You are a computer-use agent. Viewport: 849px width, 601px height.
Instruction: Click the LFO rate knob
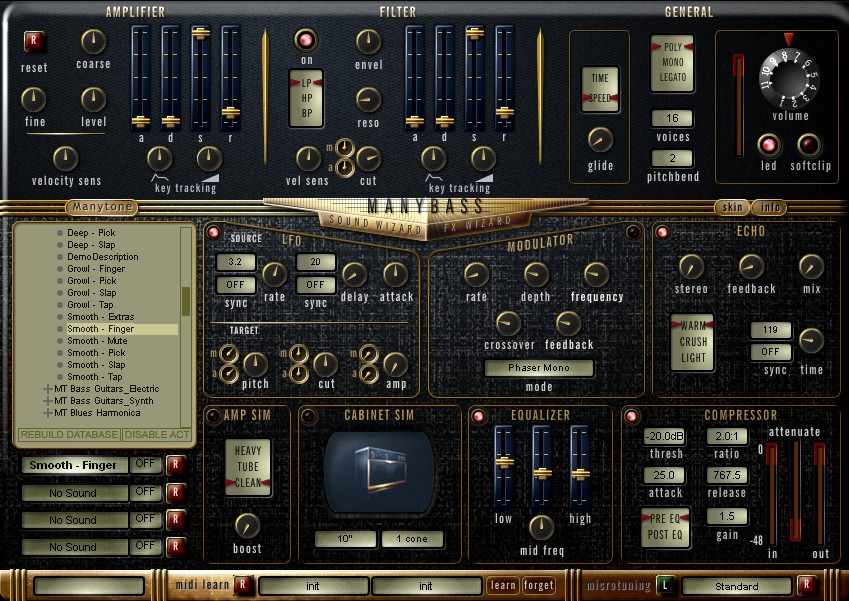point(274,275)
